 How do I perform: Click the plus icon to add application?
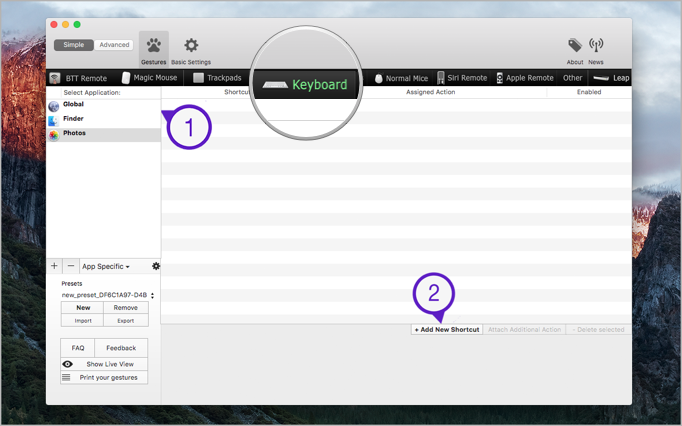point(54,266)
